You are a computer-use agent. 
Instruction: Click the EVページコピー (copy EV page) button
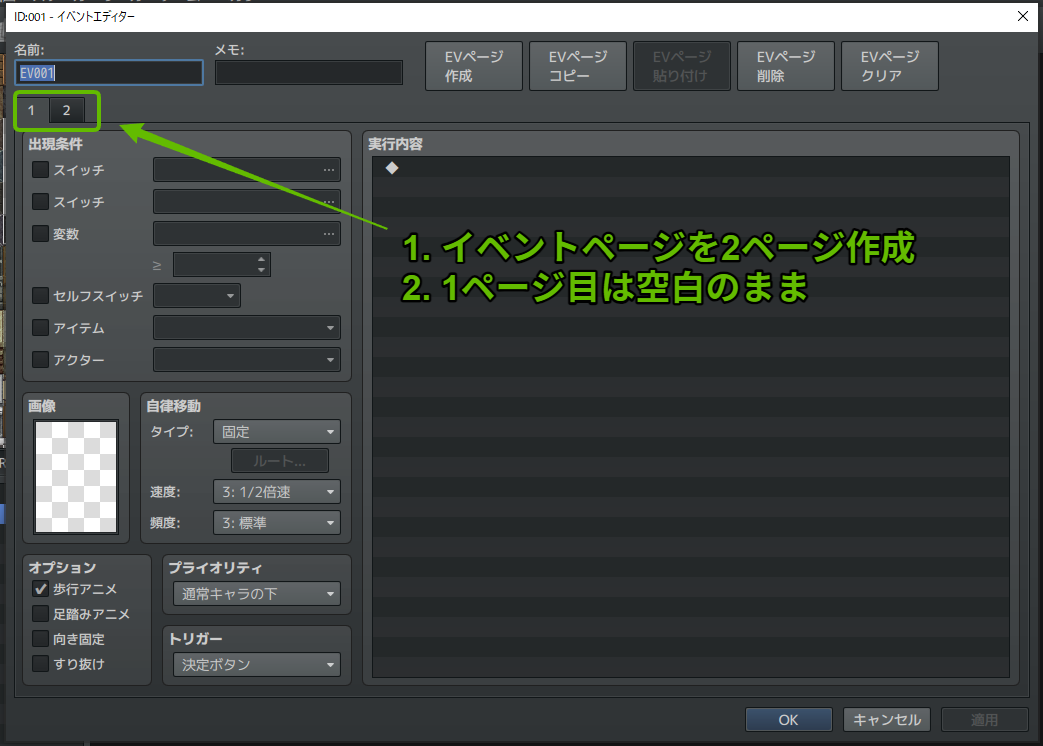[x=577, y=65]
